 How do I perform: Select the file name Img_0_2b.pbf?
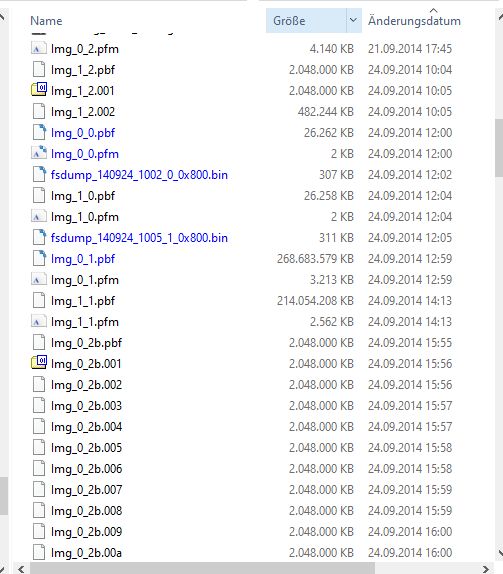tap(86, 343)
